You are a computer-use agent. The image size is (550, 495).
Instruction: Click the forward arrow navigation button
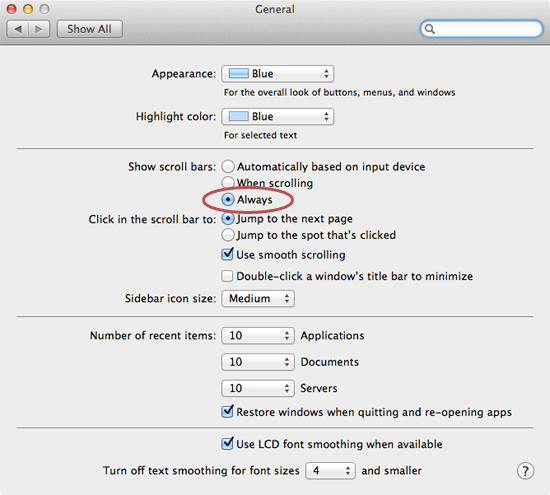[x=39, y=29]
